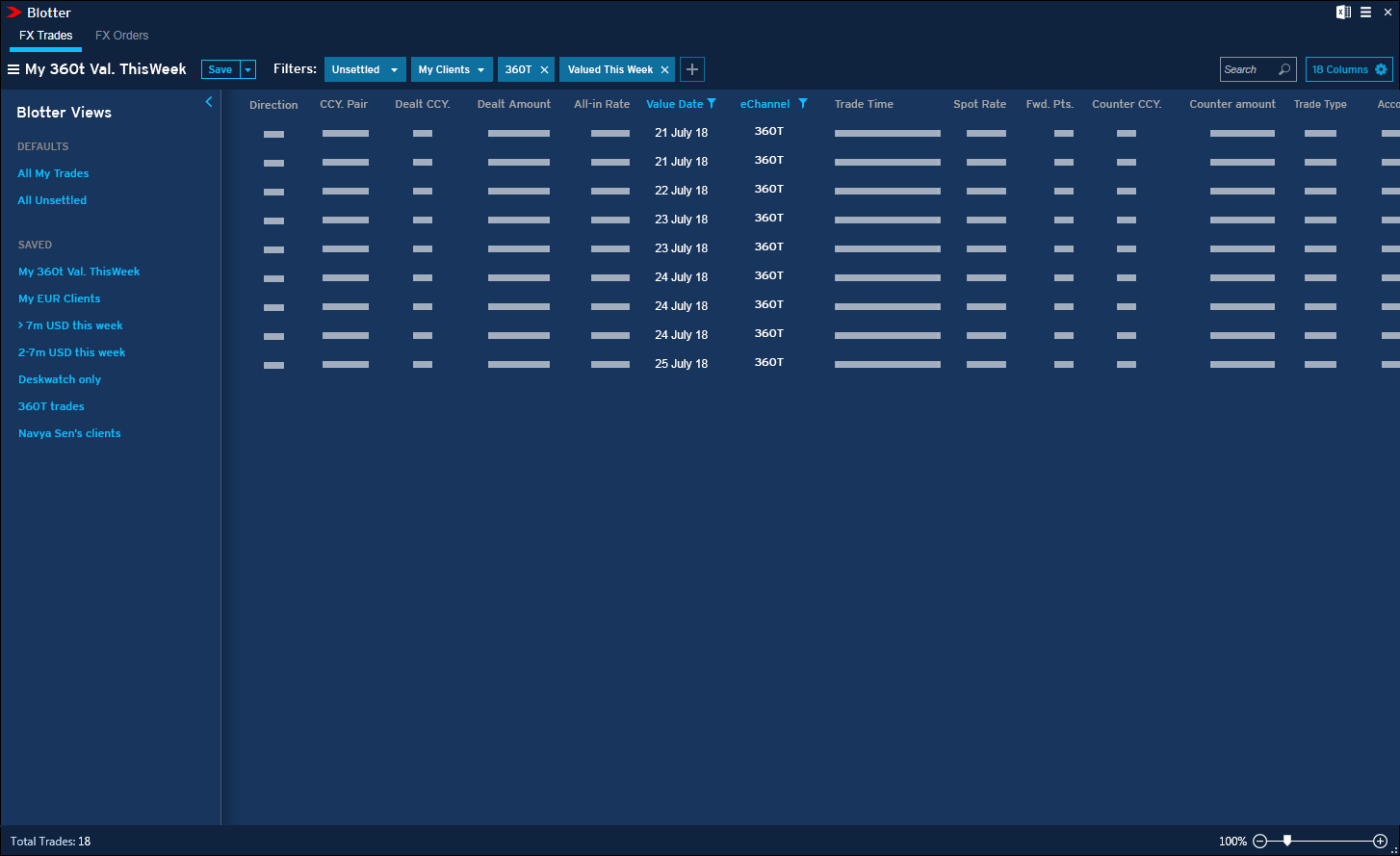
Task: Select the All Unsettled default view
Action: click(52, 200)
